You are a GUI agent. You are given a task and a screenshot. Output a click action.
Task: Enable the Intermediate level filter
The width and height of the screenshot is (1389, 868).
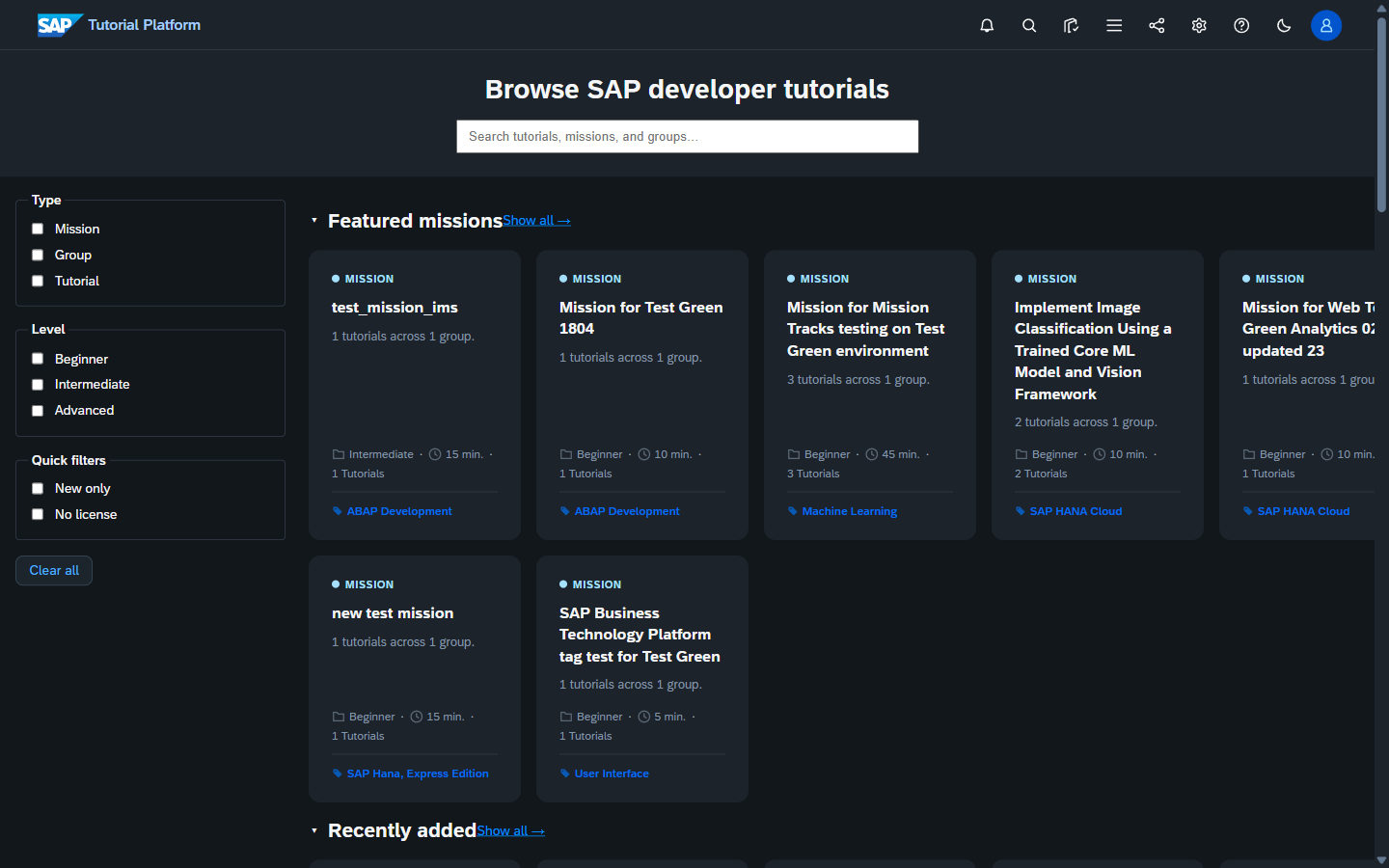pos(38,385)
